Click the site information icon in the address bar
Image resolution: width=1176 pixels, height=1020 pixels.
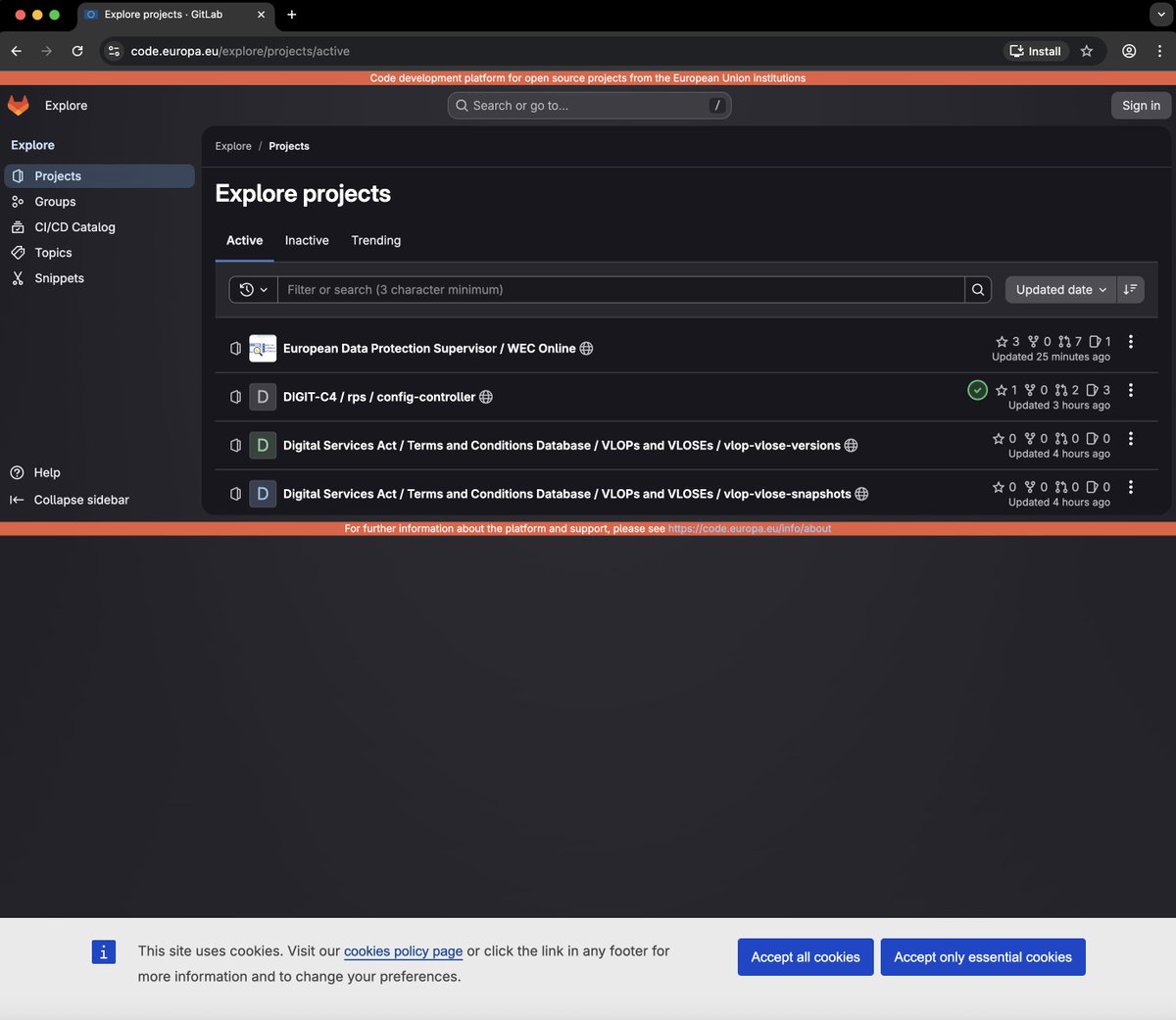pyautogui.click(x=114, y=51)
